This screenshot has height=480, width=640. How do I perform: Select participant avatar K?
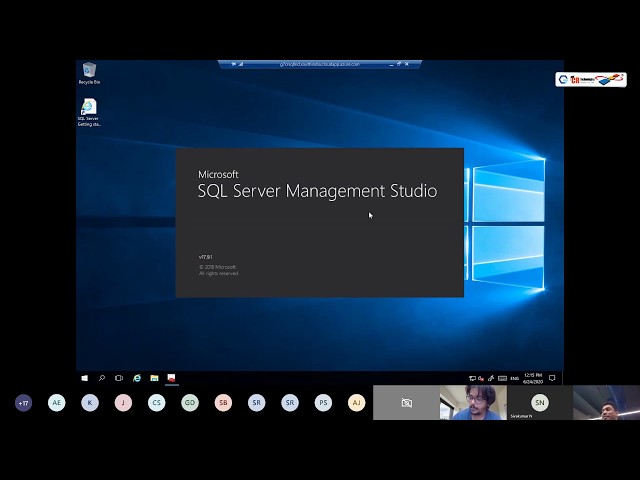tap(90, 403)
